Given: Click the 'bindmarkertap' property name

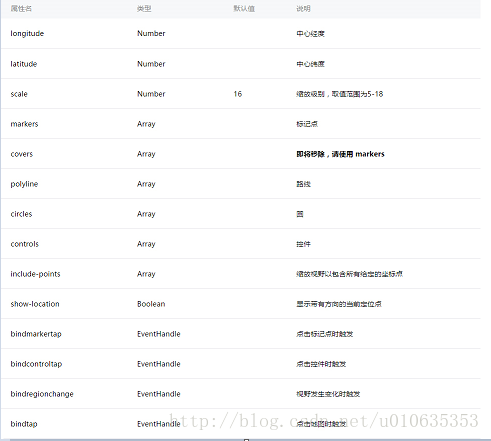Looking at the screenshot, I should coord(36,334).
